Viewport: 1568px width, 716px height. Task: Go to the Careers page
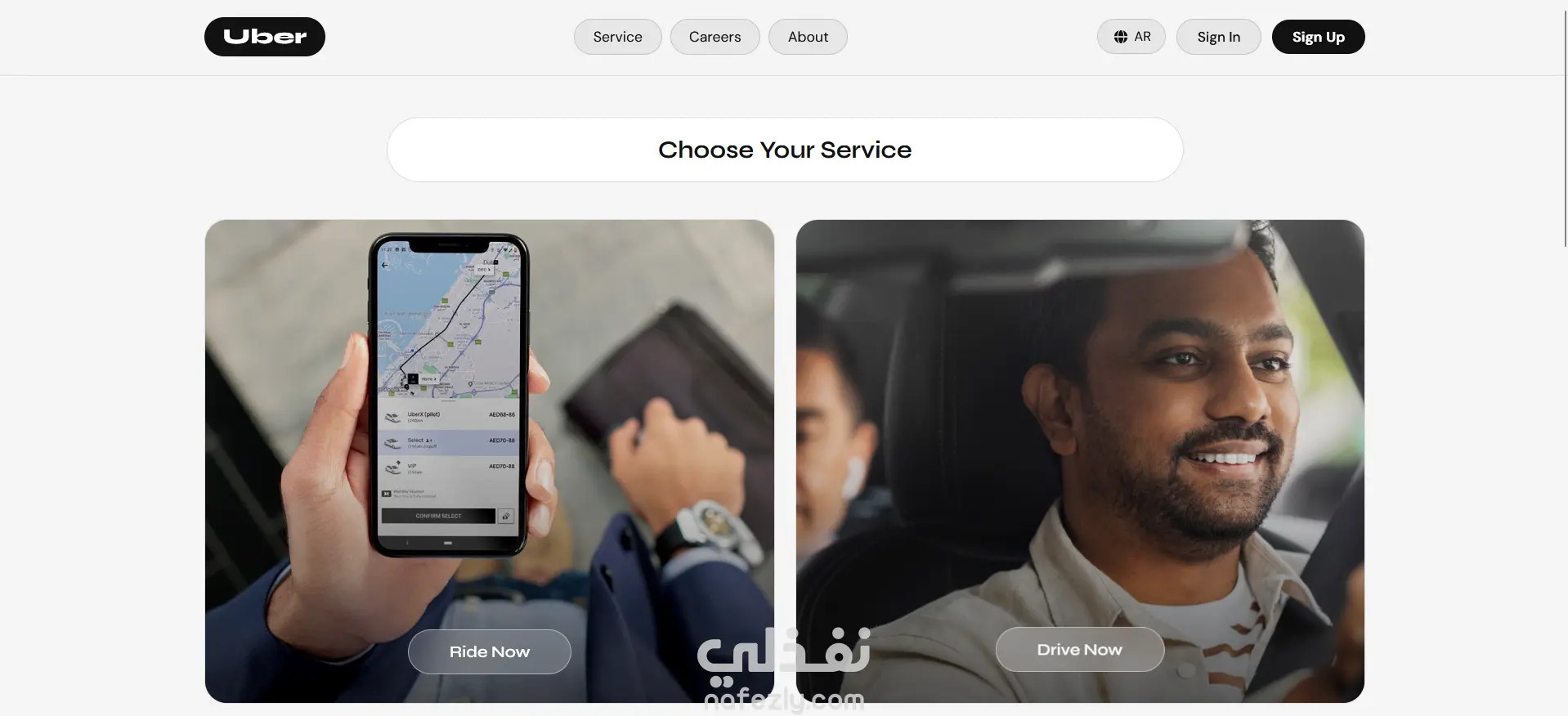(715, 37)
